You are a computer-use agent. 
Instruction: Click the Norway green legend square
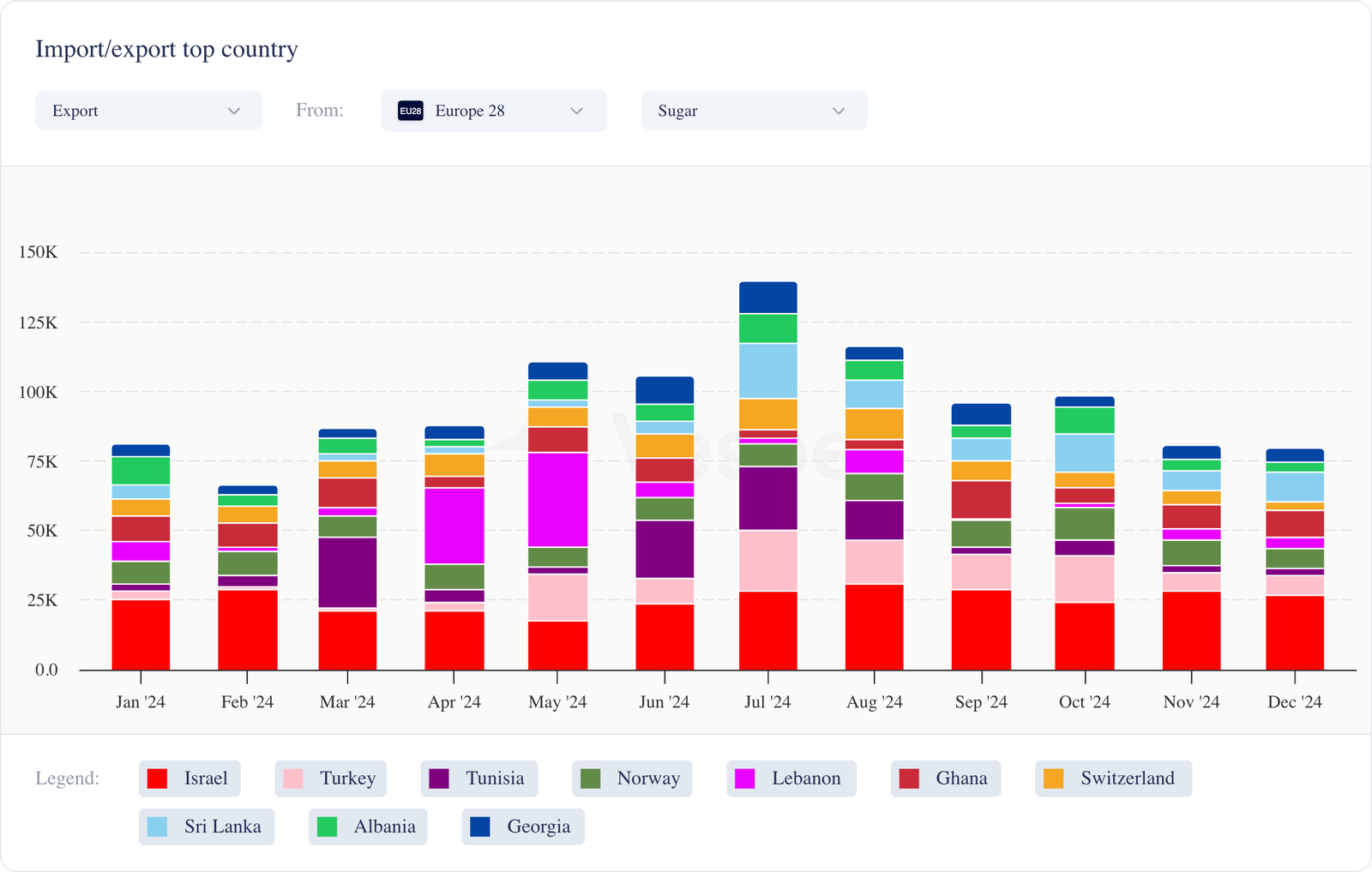pyautogui.click(x=590, y=779)
